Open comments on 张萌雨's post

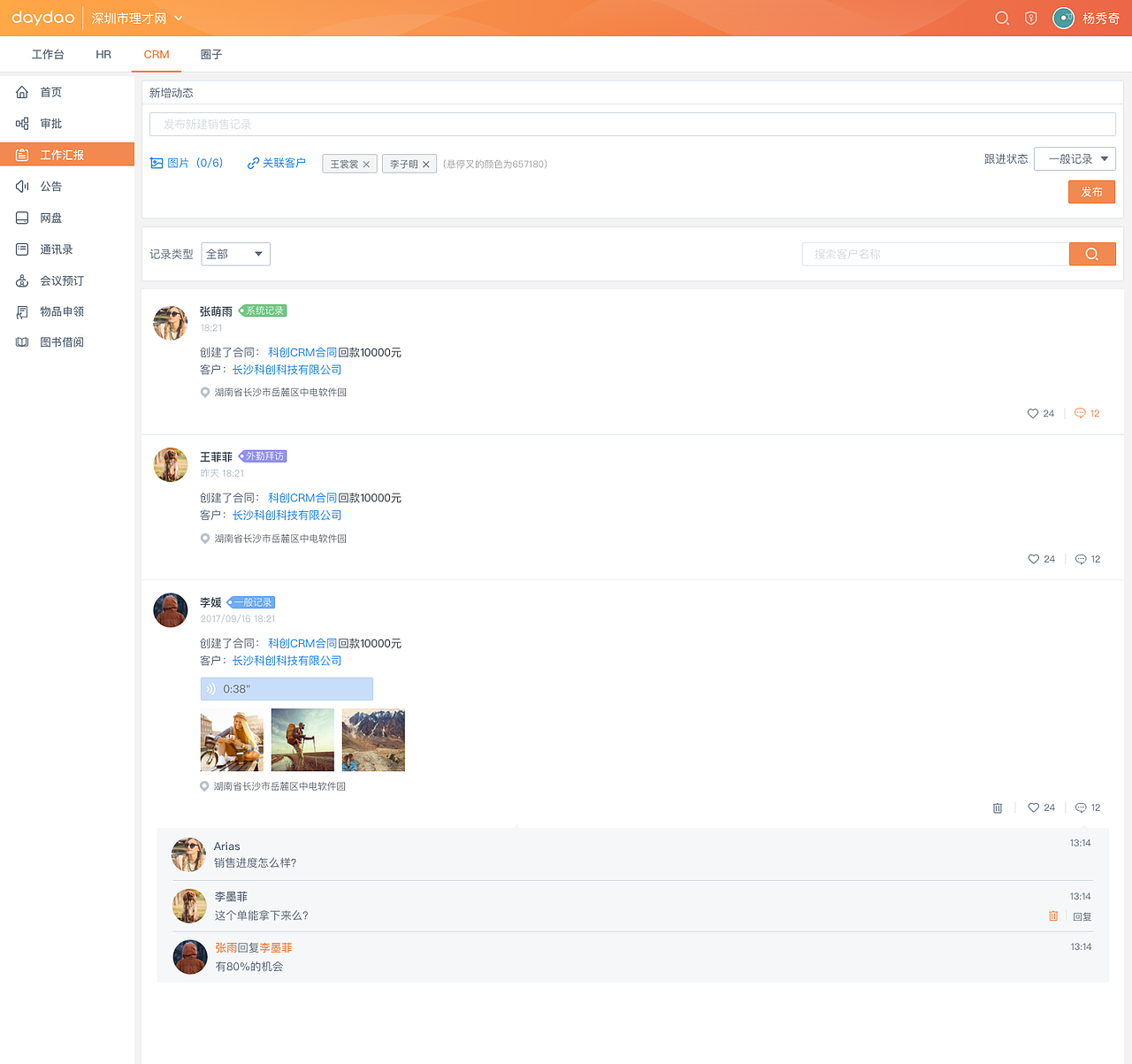click(x=1087, y=413)
